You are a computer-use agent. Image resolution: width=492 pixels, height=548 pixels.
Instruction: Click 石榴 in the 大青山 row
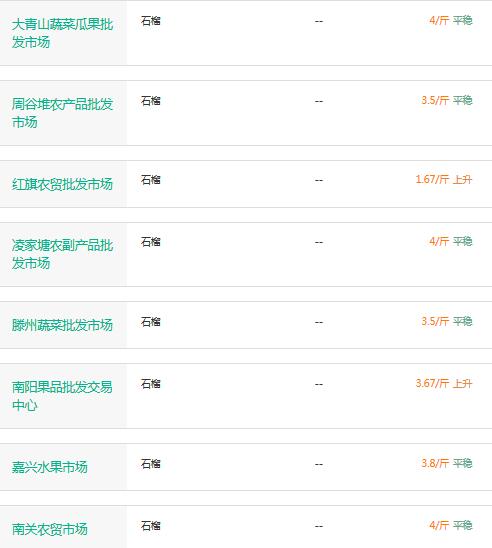[x=151, y=21]
